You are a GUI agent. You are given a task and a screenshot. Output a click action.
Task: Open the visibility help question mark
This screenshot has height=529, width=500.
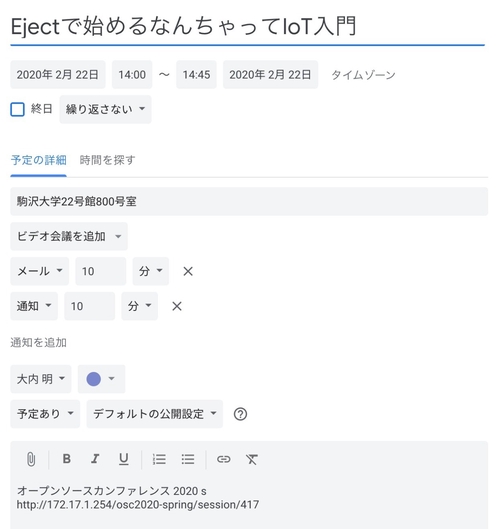tap(240, 414)
